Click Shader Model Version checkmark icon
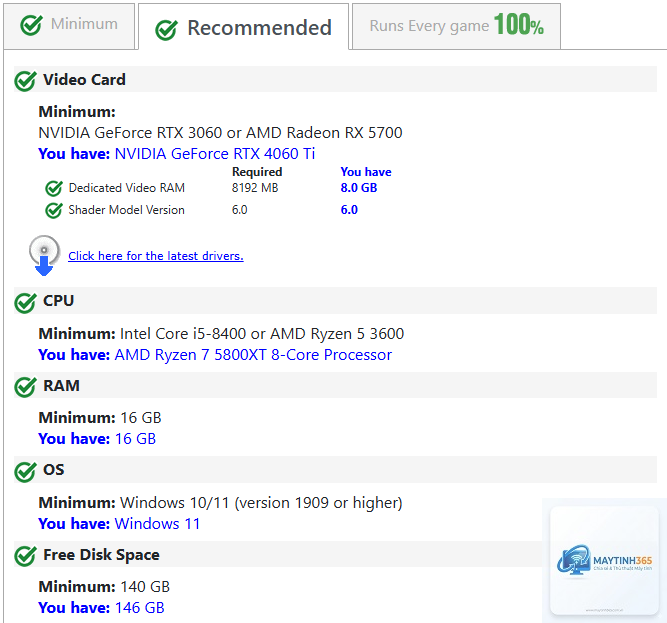Screen dimensions: 667x623 pyautogui.click(x=54, y=210)
